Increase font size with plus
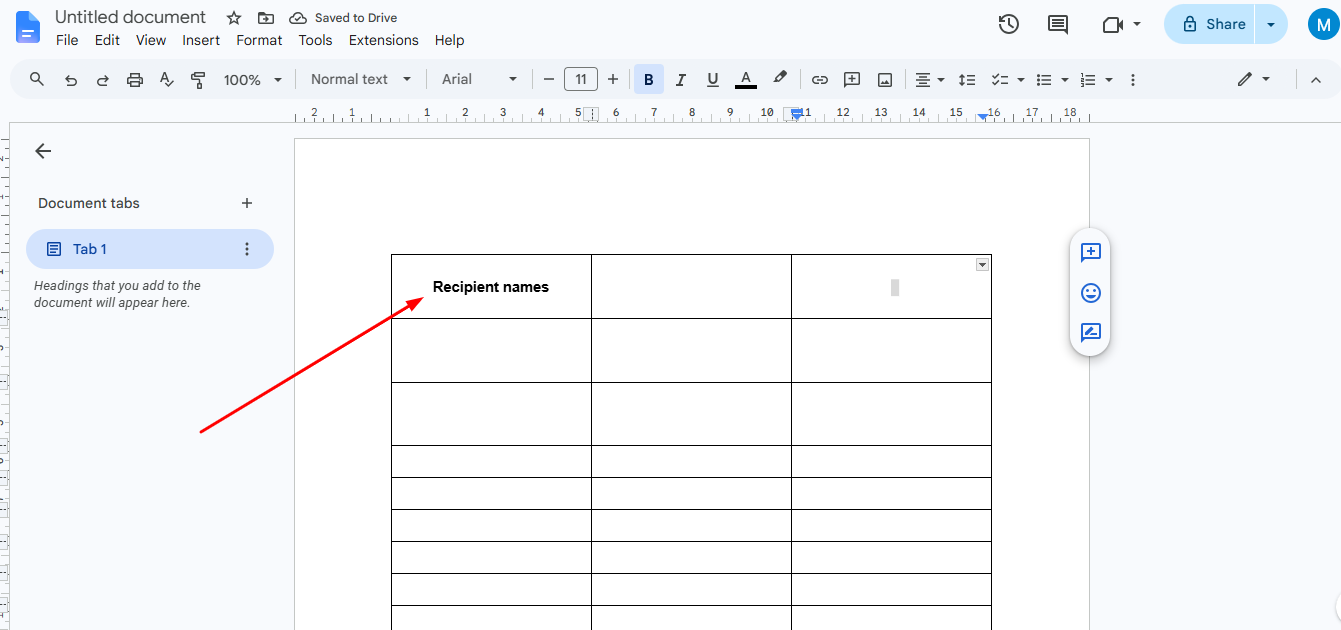The image size is (1341, 630). 613,80
